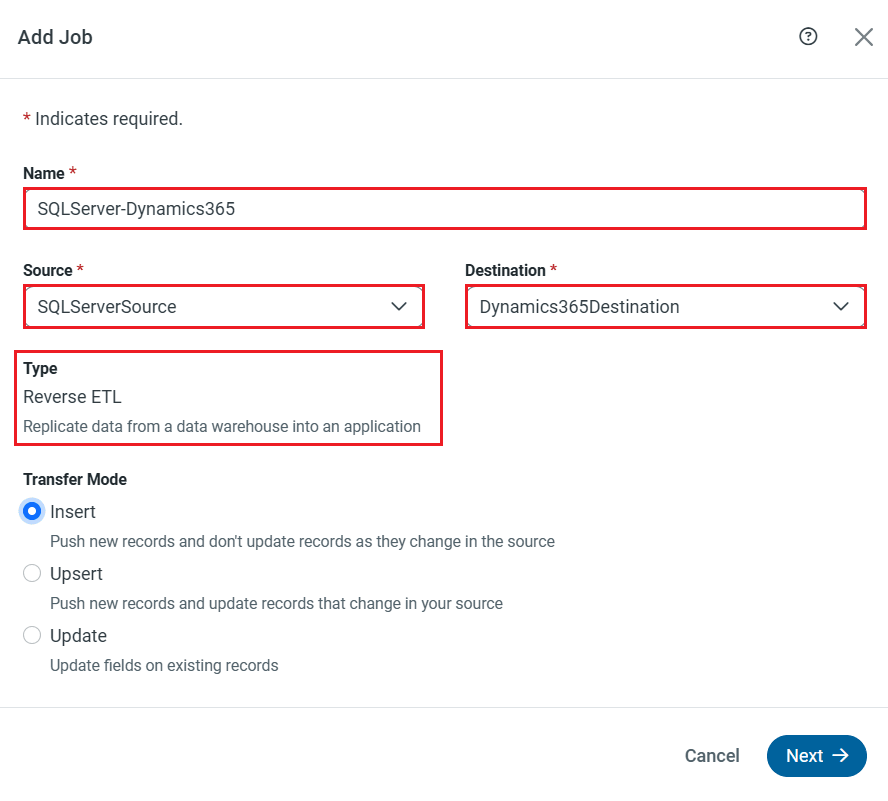Close the Add Job dialog
The height and width of the screenshot is (801, 888).
[864, 37]
